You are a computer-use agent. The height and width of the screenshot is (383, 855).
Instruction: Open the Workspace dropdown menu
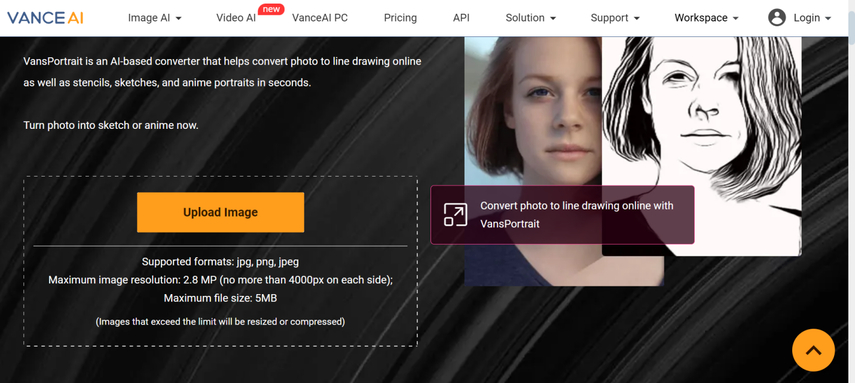706,18
